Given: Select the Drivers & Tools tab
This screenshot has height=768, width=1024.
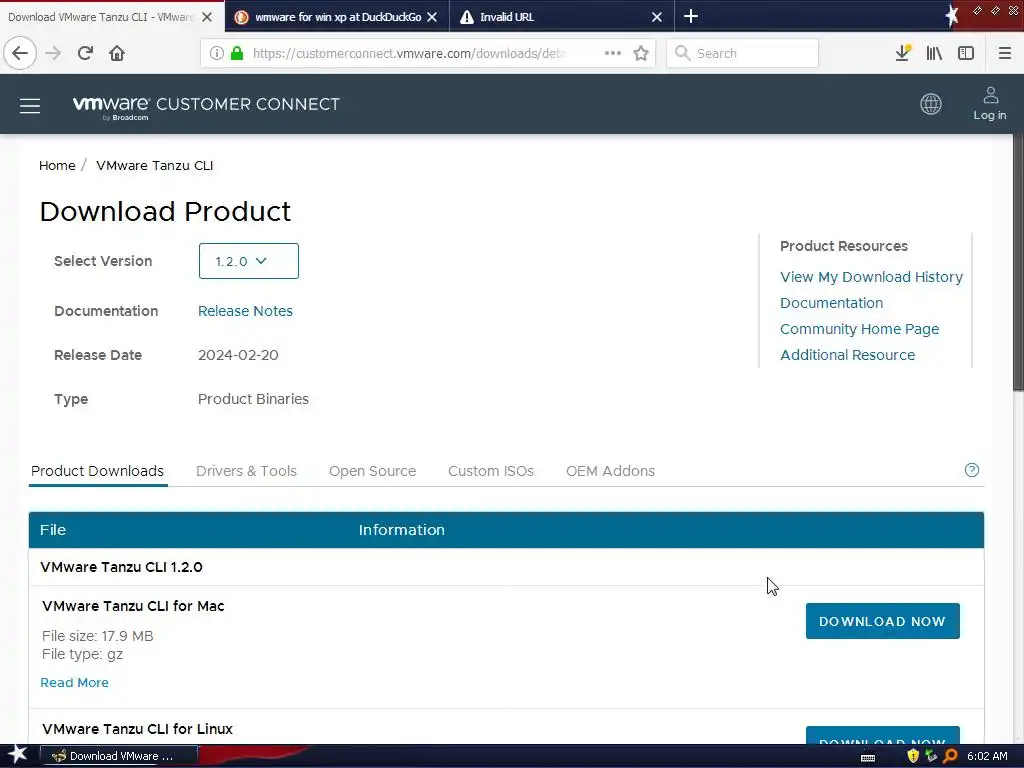Looking at the screenshot, I should click(246, 471).
